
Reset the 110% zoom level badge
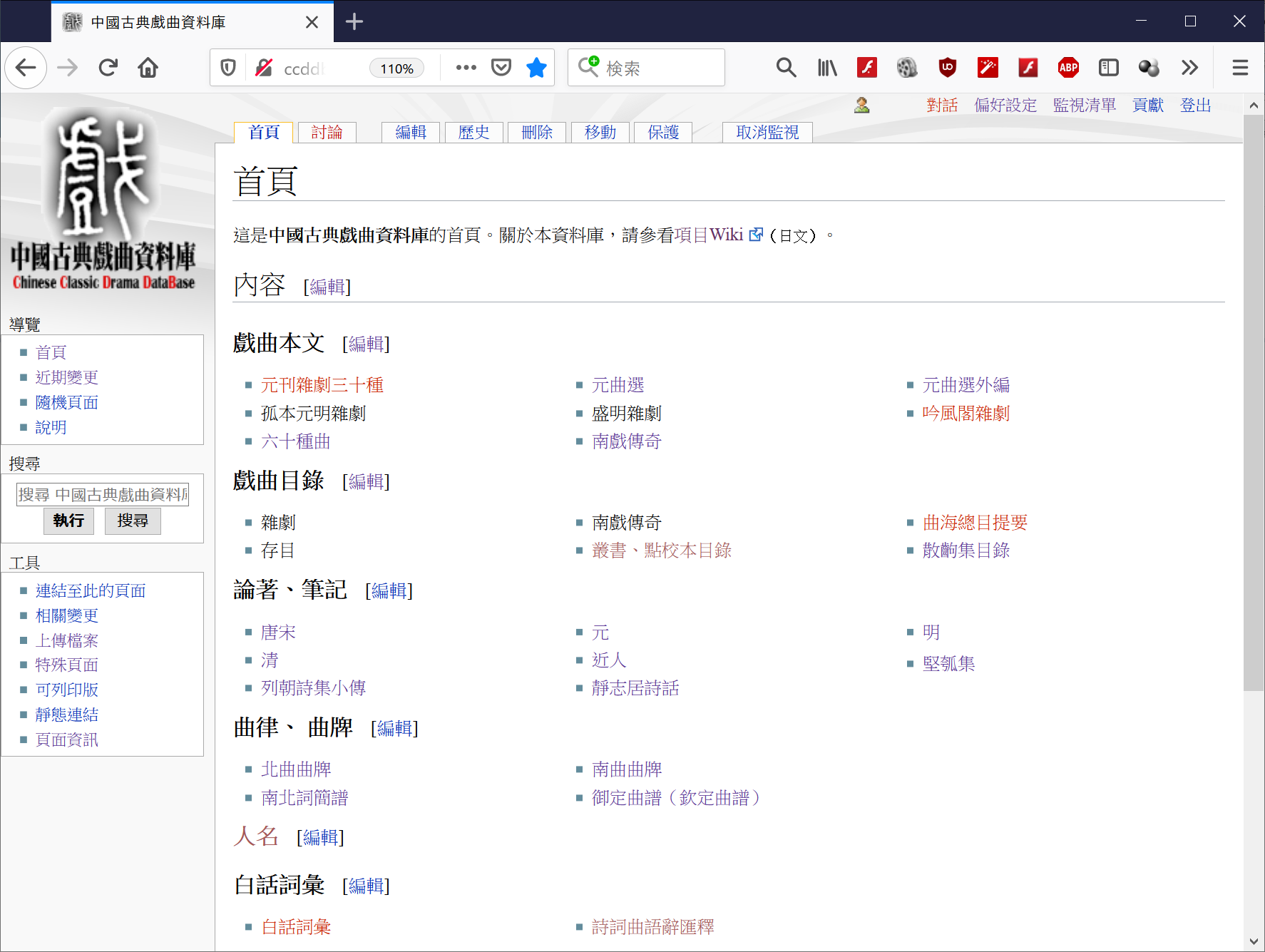(x=396, y=68)
